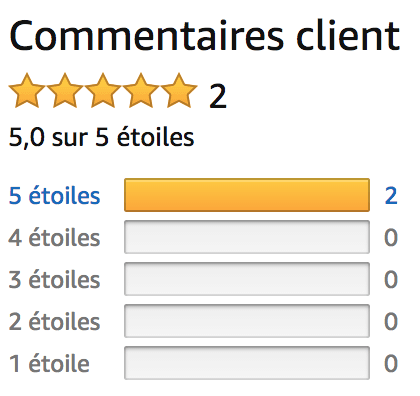Click the third gold rating star

coord(103,90)
